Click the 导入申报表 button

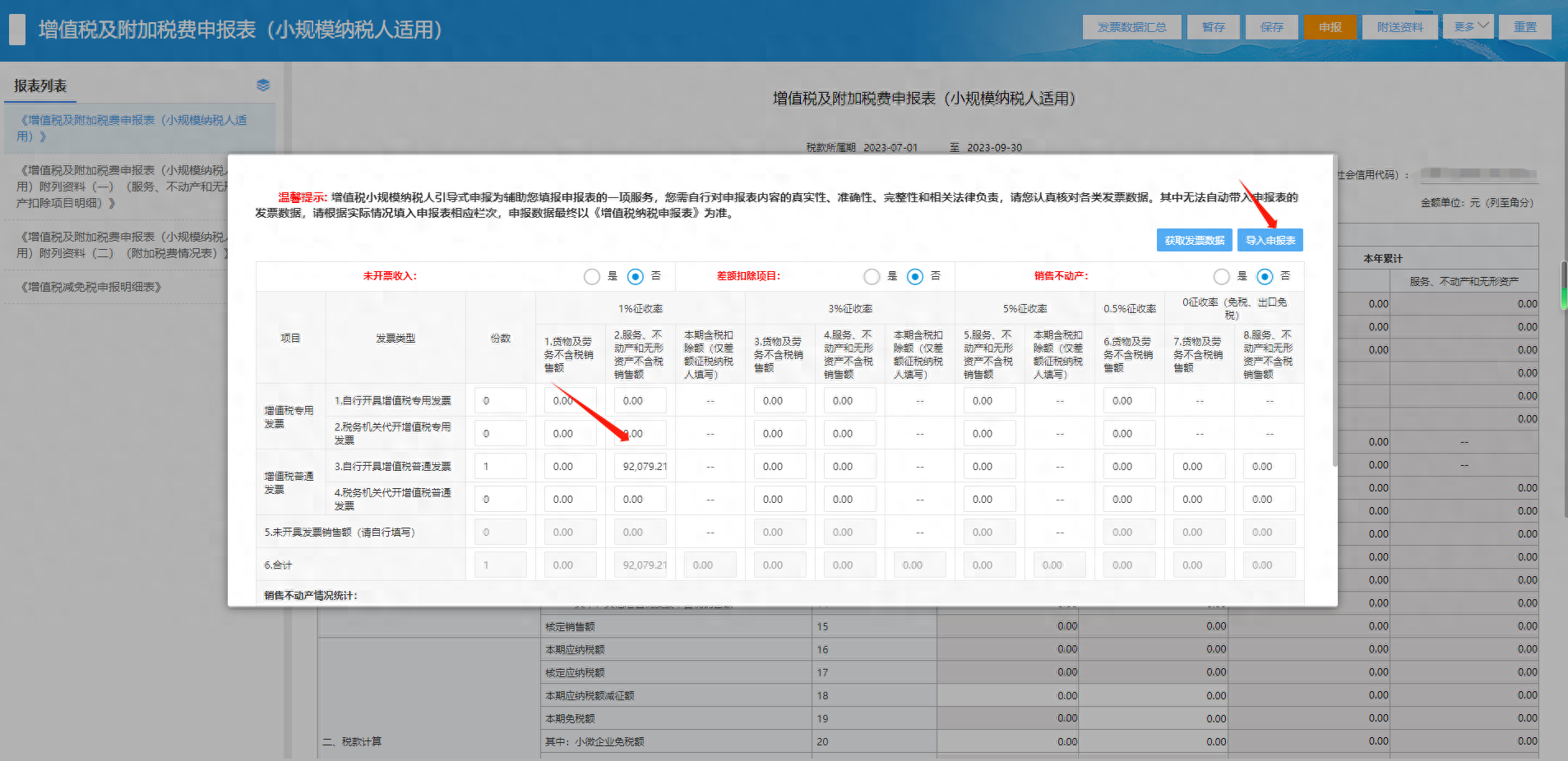pyautogui.click(x=1270, y=239)
